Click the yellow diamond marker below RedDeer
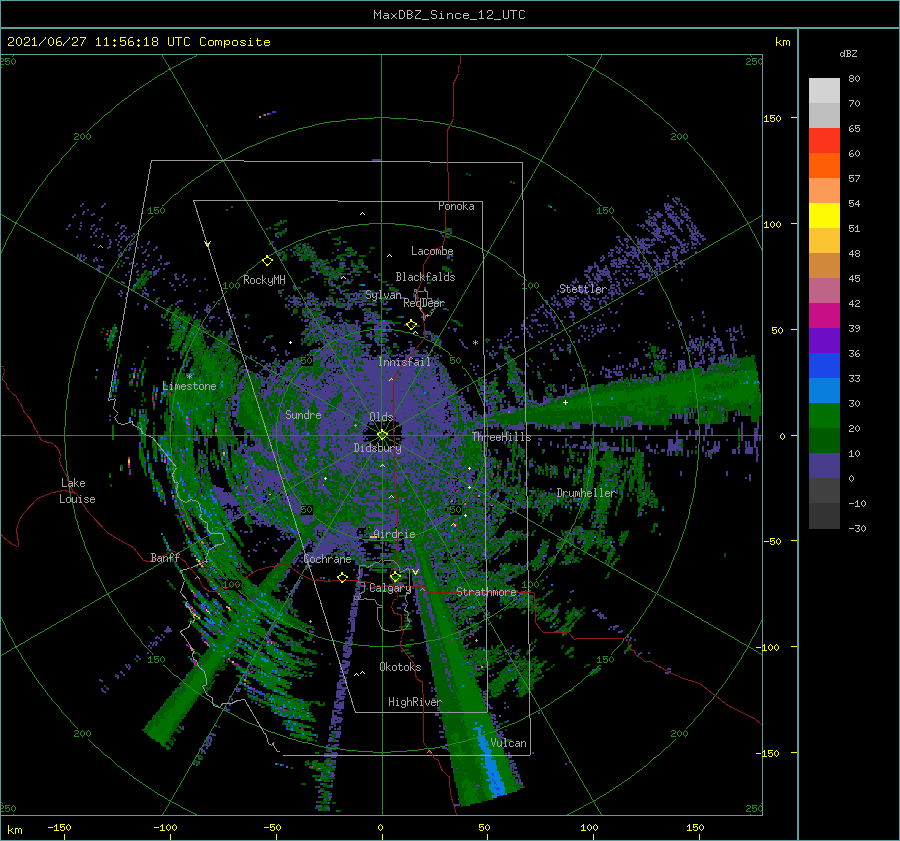 pyautogui.click(x=412, y=325)
